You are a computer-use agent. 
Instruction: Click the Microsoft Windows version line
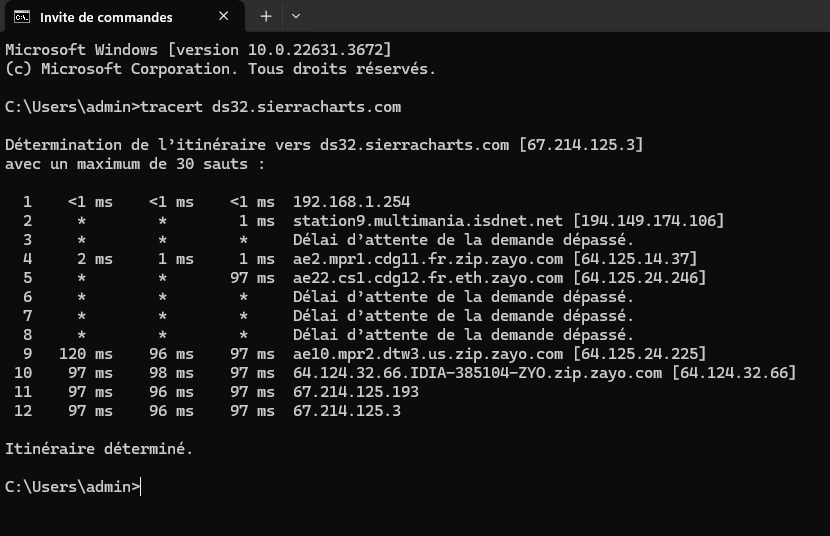point(198,50)
